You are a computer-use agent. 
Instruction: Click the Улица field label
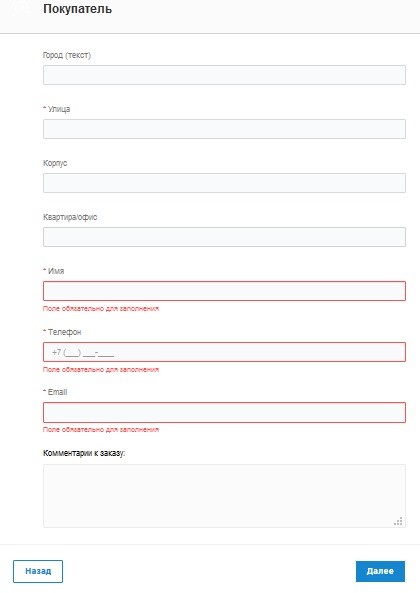pos(57,109)
